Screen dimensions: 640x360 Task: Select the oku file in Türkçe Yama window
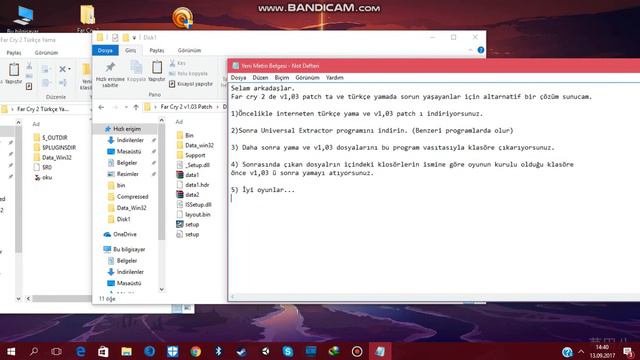pyautogui.click(x=47, y=177)
